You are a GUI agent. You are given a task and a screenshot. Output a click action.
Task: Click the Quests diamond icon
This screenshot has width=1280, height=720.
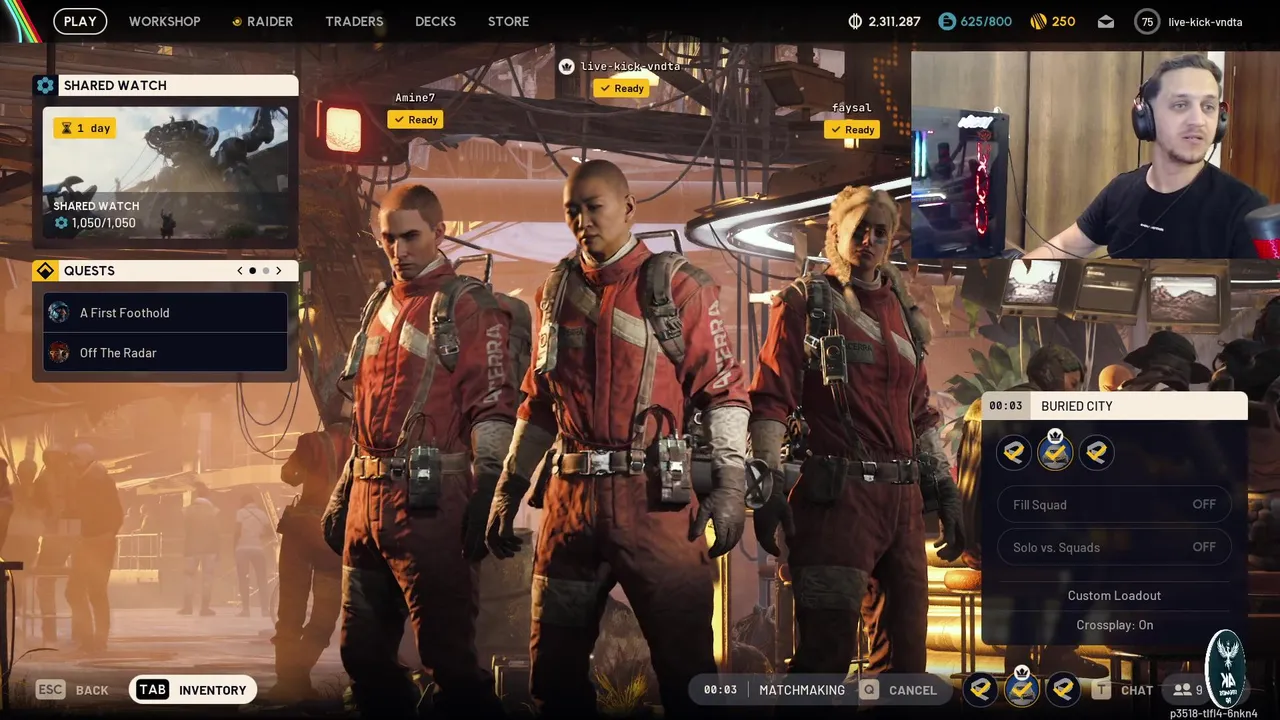pyautogui.click(x=45, y=271)
